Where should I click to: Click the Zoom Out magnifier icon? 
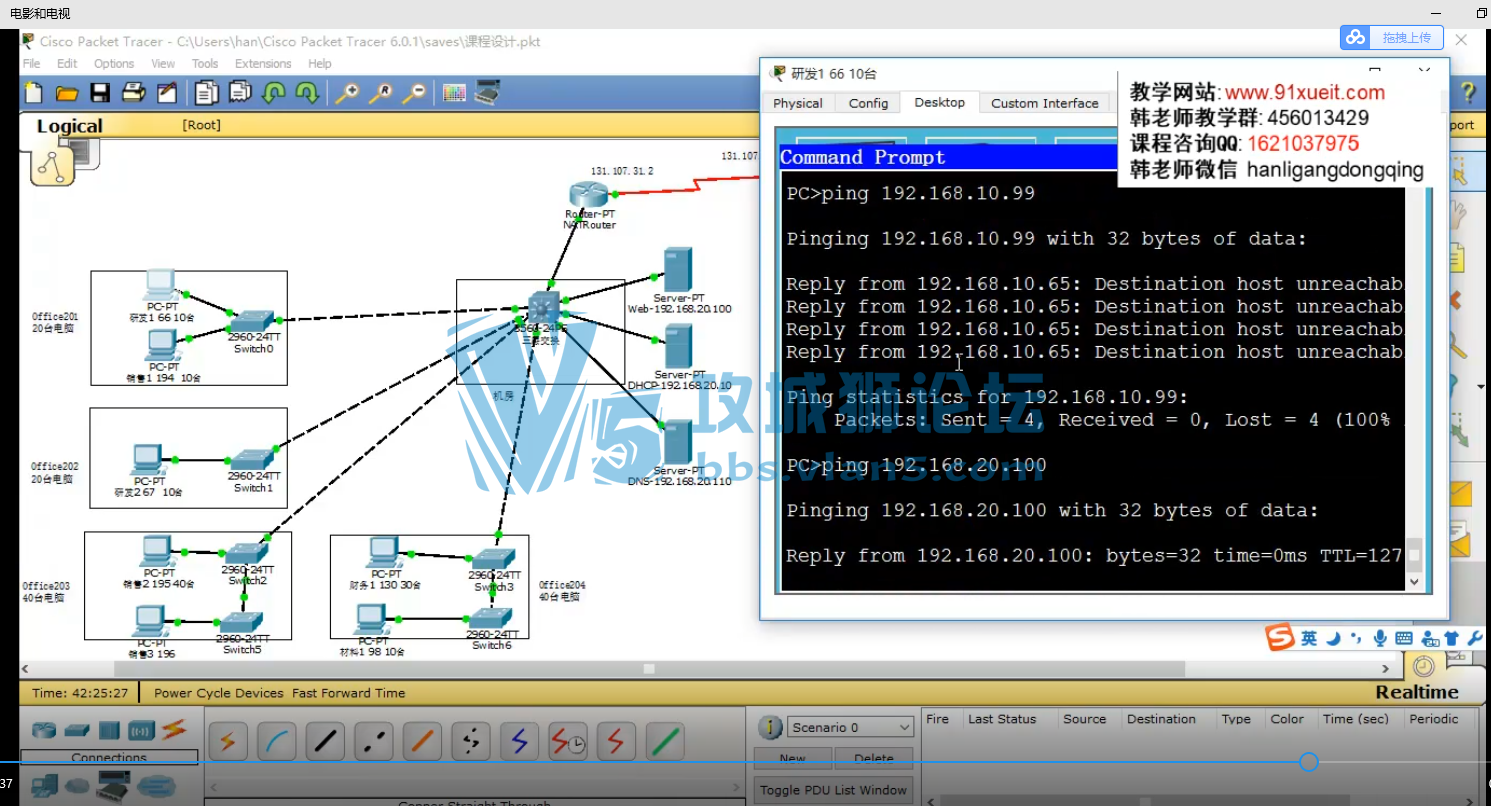click(414, 93)
